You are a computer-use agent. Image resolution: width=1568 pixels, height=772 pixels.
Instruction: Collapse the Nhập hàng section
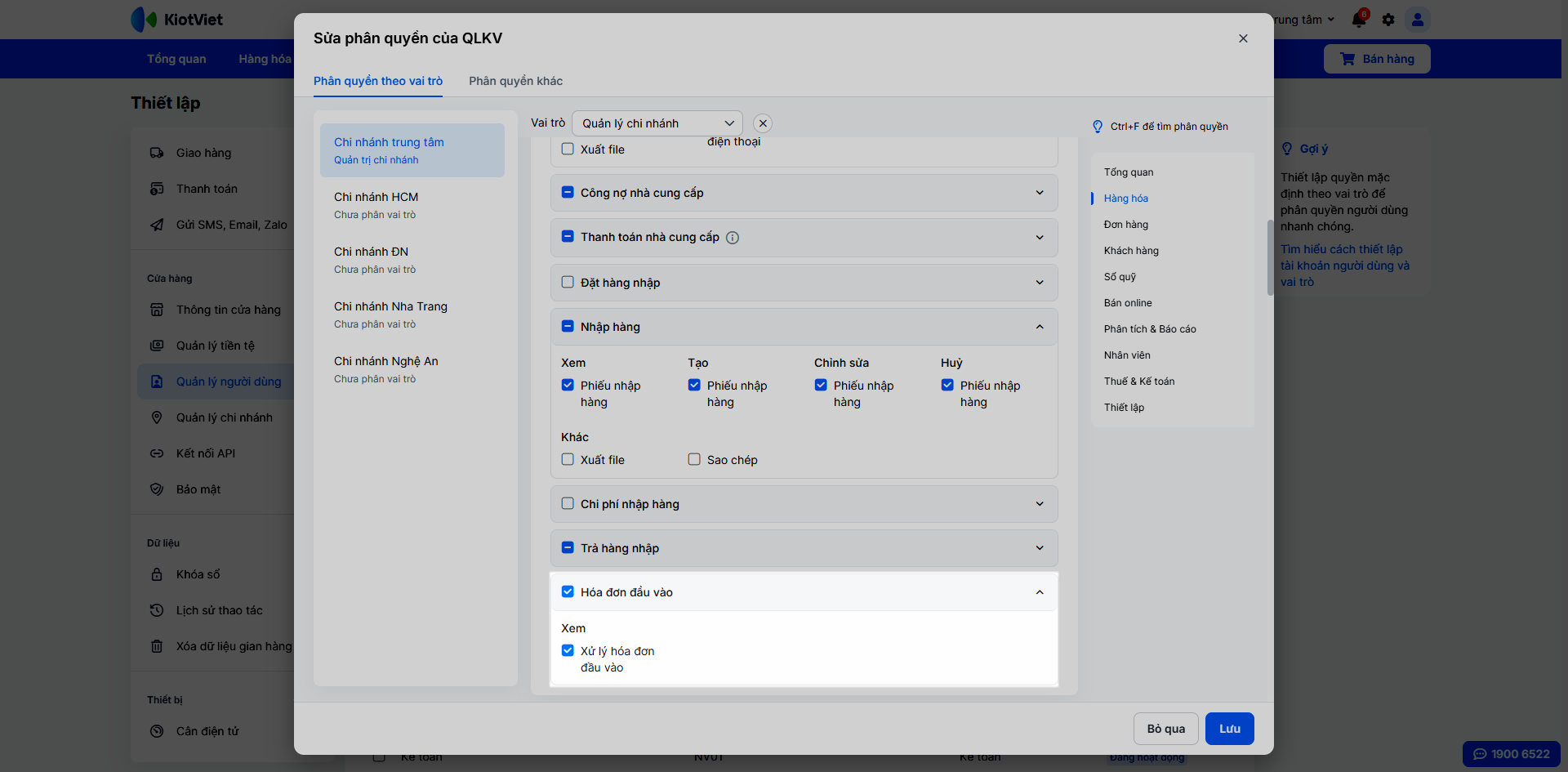[1040, 327]
